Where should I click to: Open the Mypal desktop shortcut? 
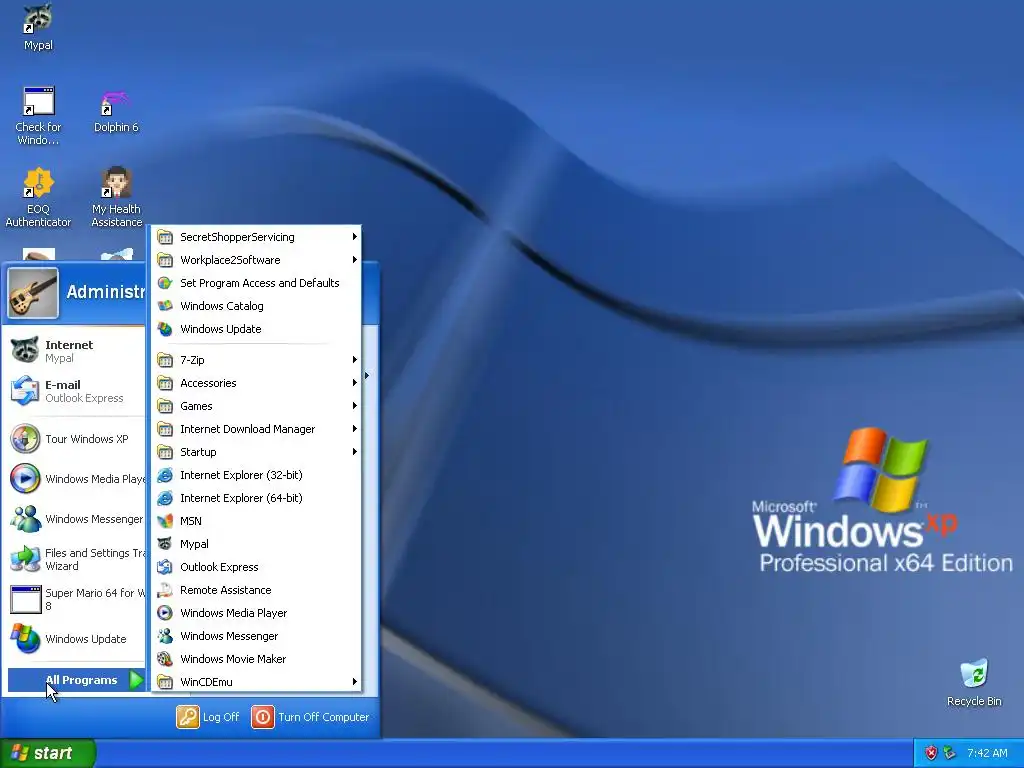38,27
